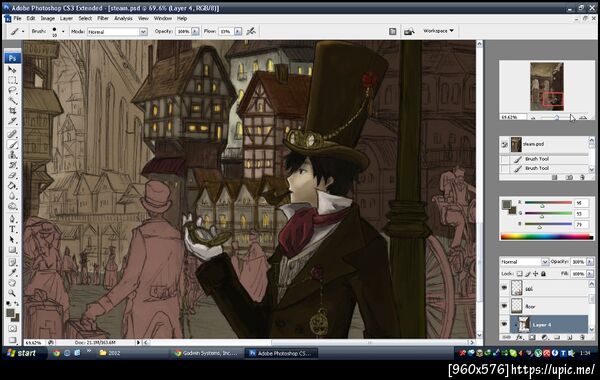The width and height of the screenshot is (600, 380).
Task: Toggle lock transparent pixels
Action: tap(519, 274)
